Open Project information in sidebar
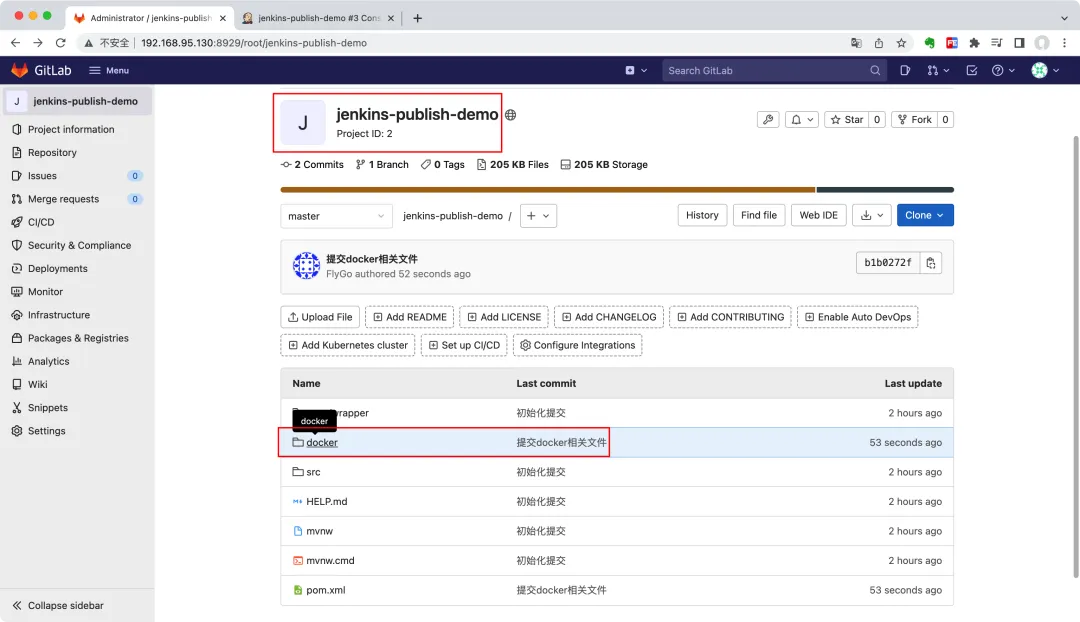1080x622 pixels. 71,129
